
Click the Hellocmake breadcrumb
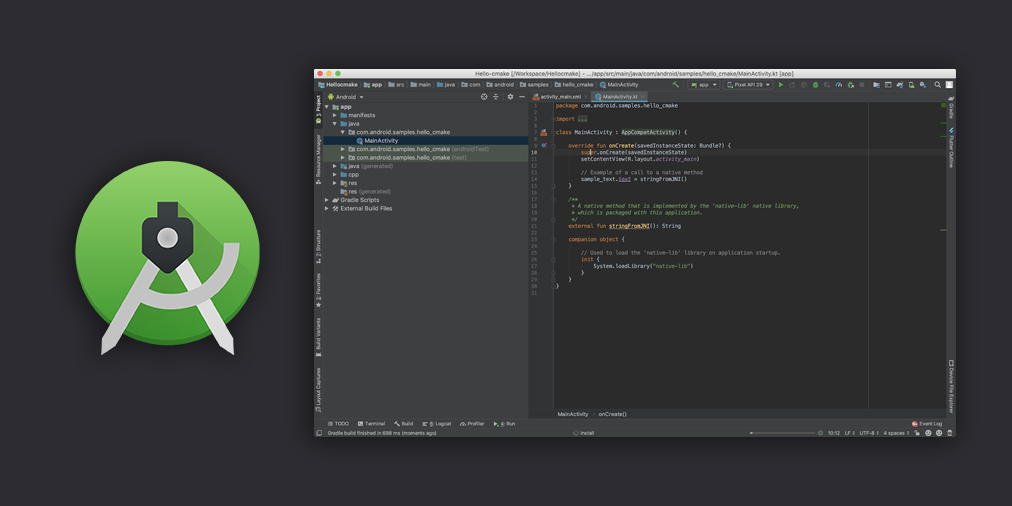338,85
